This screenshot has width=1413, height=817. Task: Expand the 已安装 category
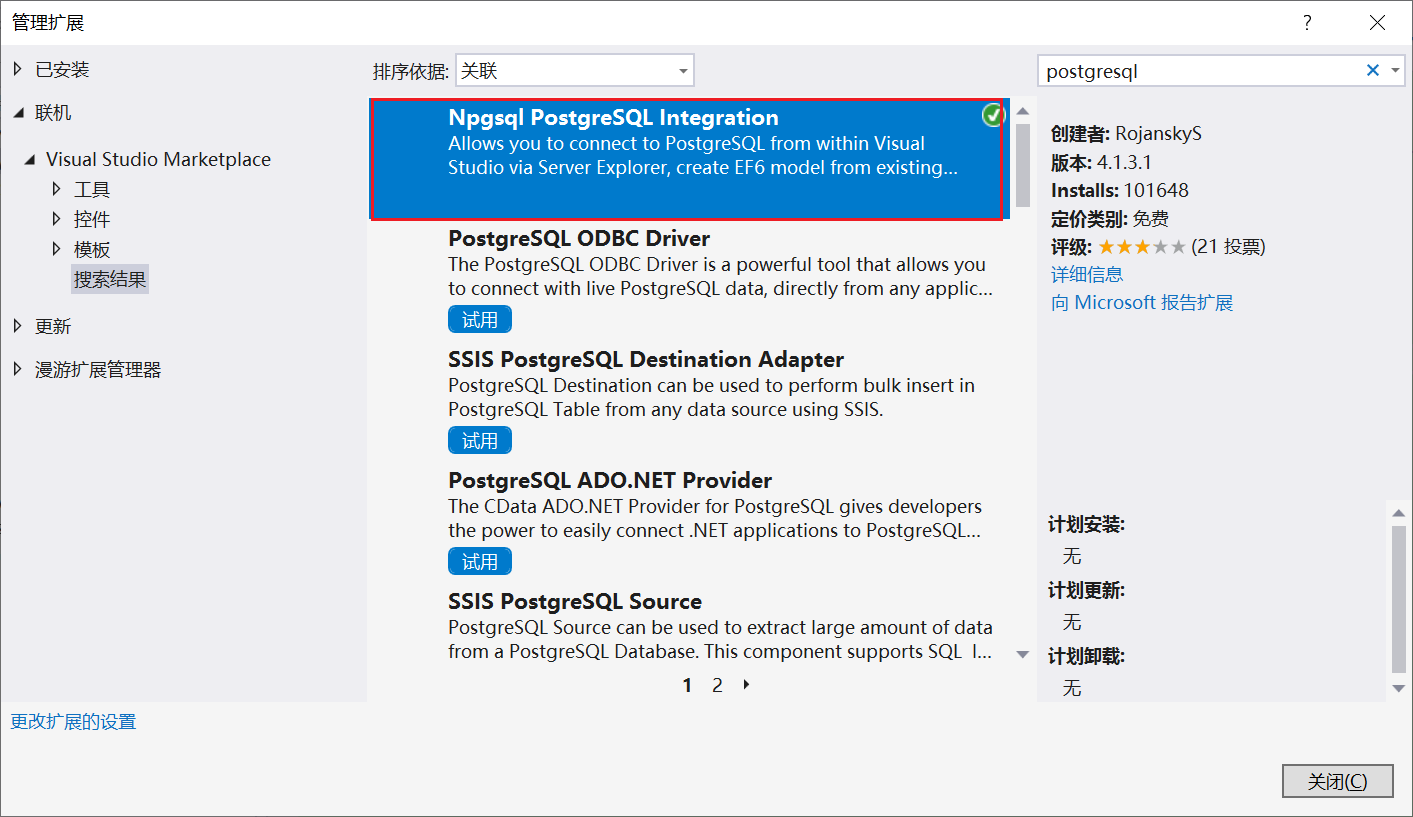click(17, 70)
